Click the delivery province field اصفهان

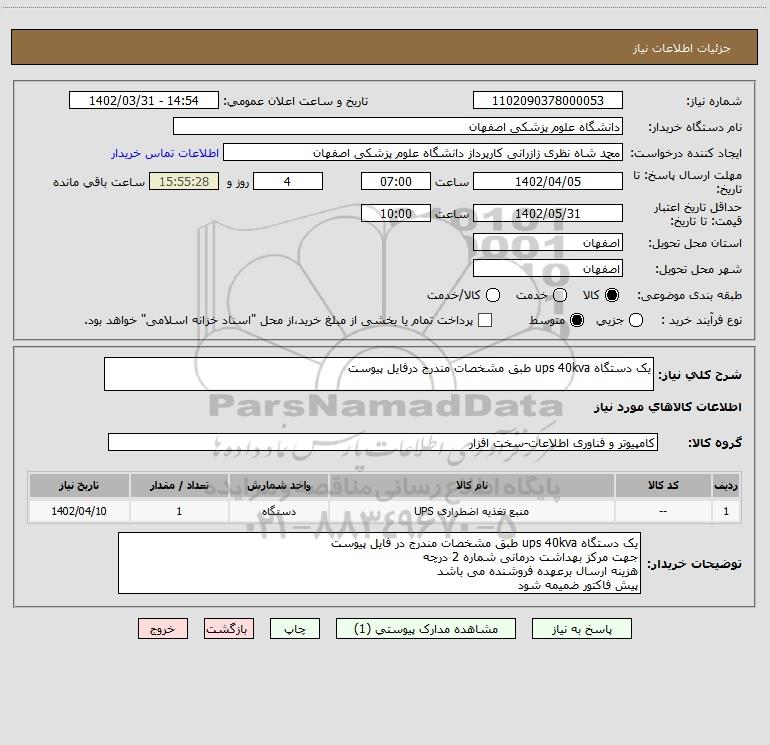pos(548,243)
